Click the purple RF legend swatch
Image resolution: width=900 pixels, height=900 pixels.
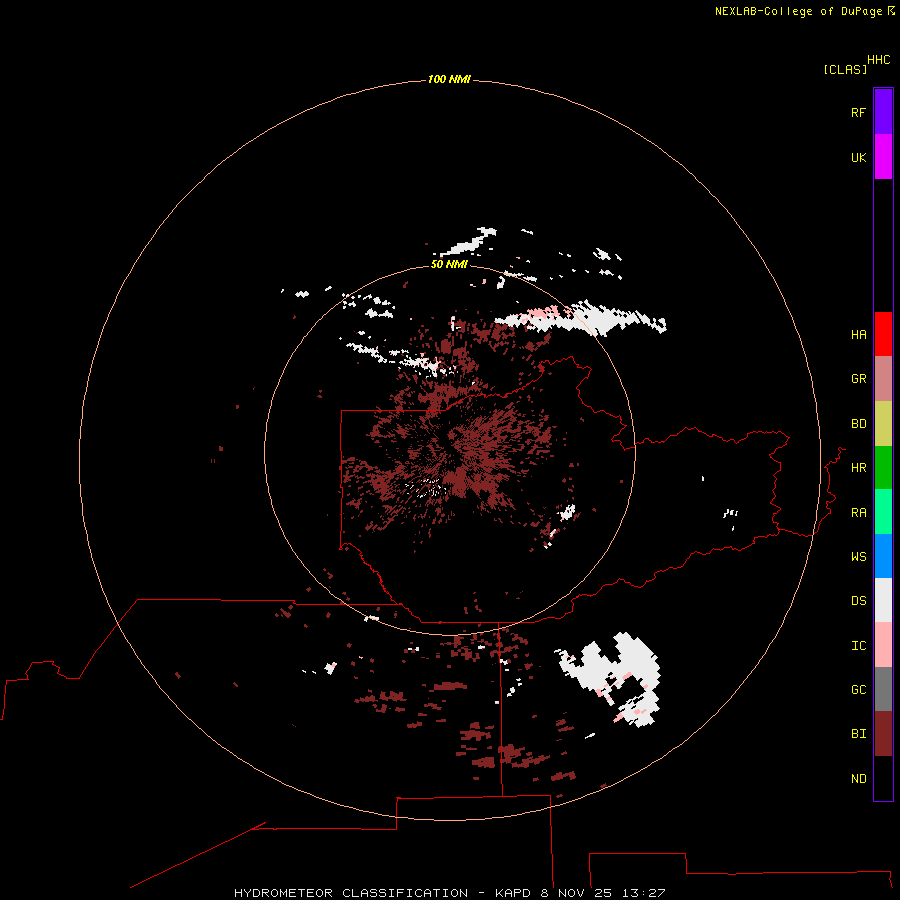tap(883, 112)
